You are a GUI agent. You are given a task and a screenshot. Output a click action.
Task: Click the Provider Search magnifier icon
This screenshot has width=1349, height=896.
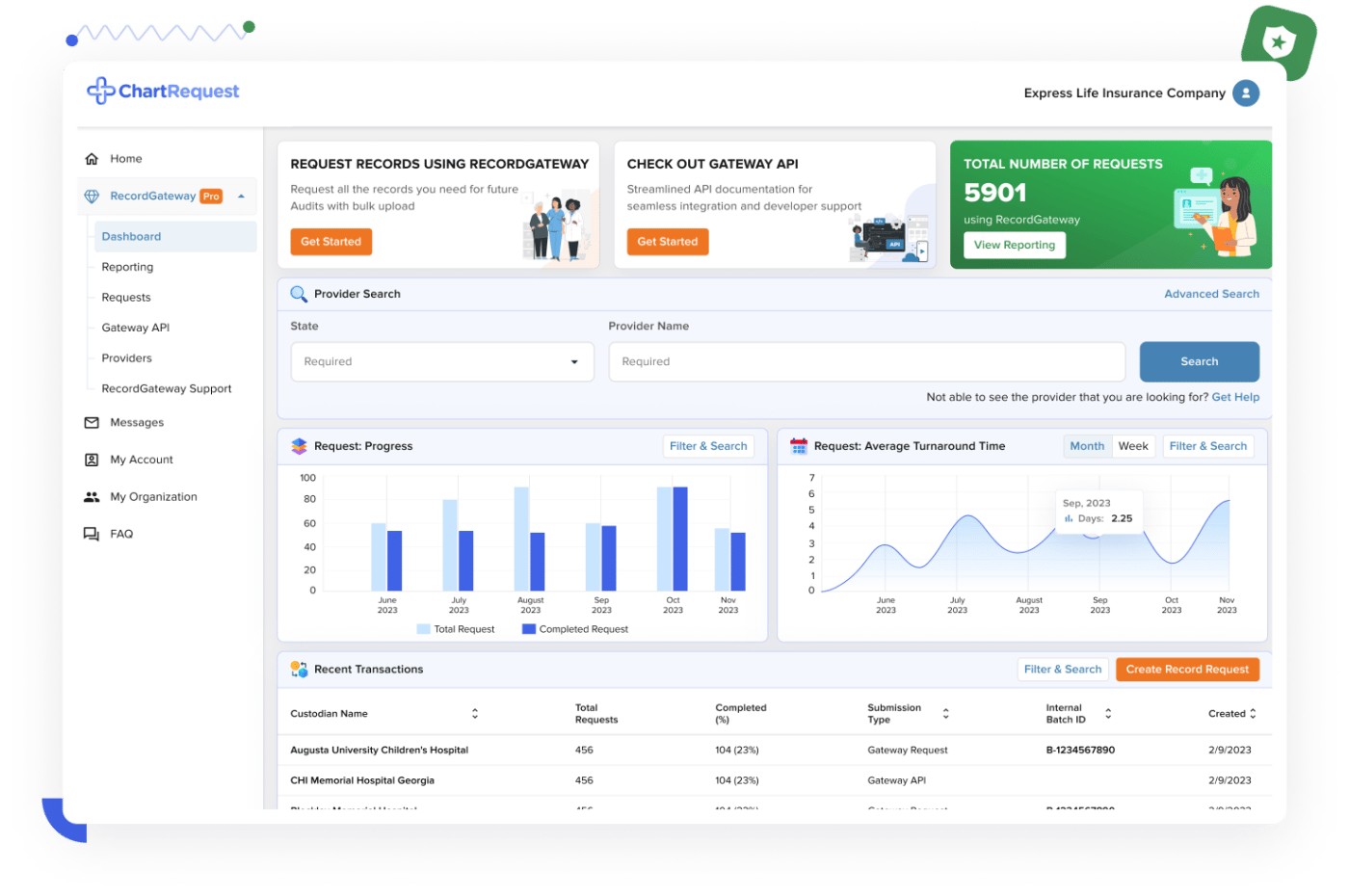click(x=299, y=294)
